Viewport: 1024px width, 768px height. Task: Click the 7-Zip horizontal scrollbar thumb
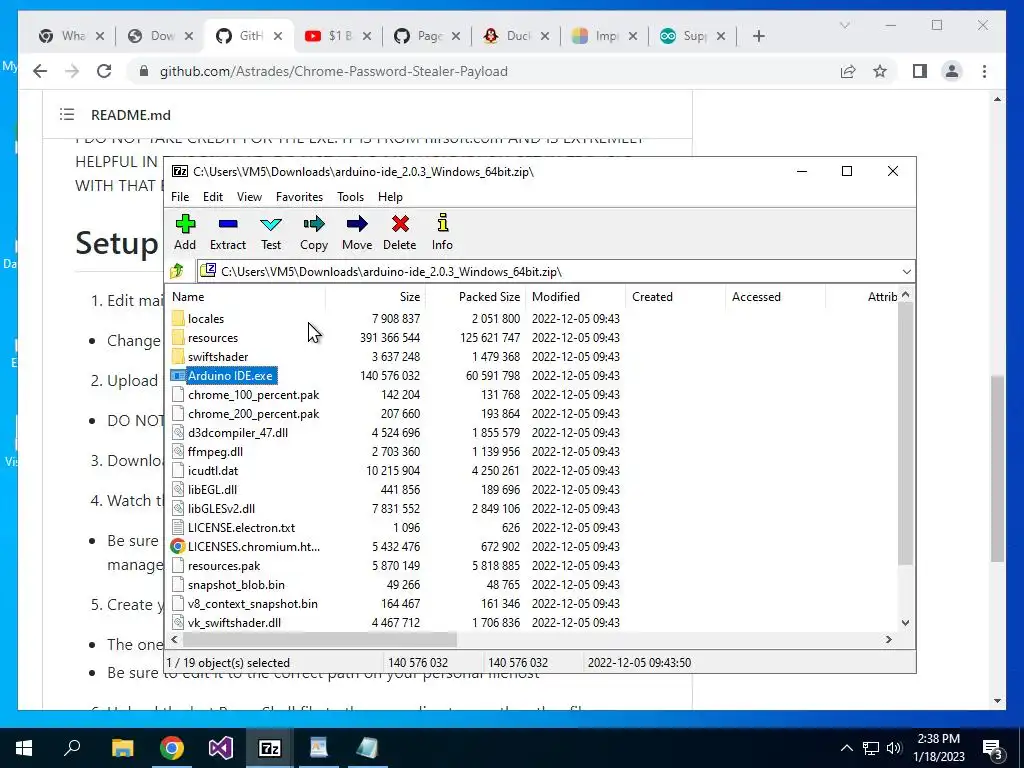click(x=318, y=639)
